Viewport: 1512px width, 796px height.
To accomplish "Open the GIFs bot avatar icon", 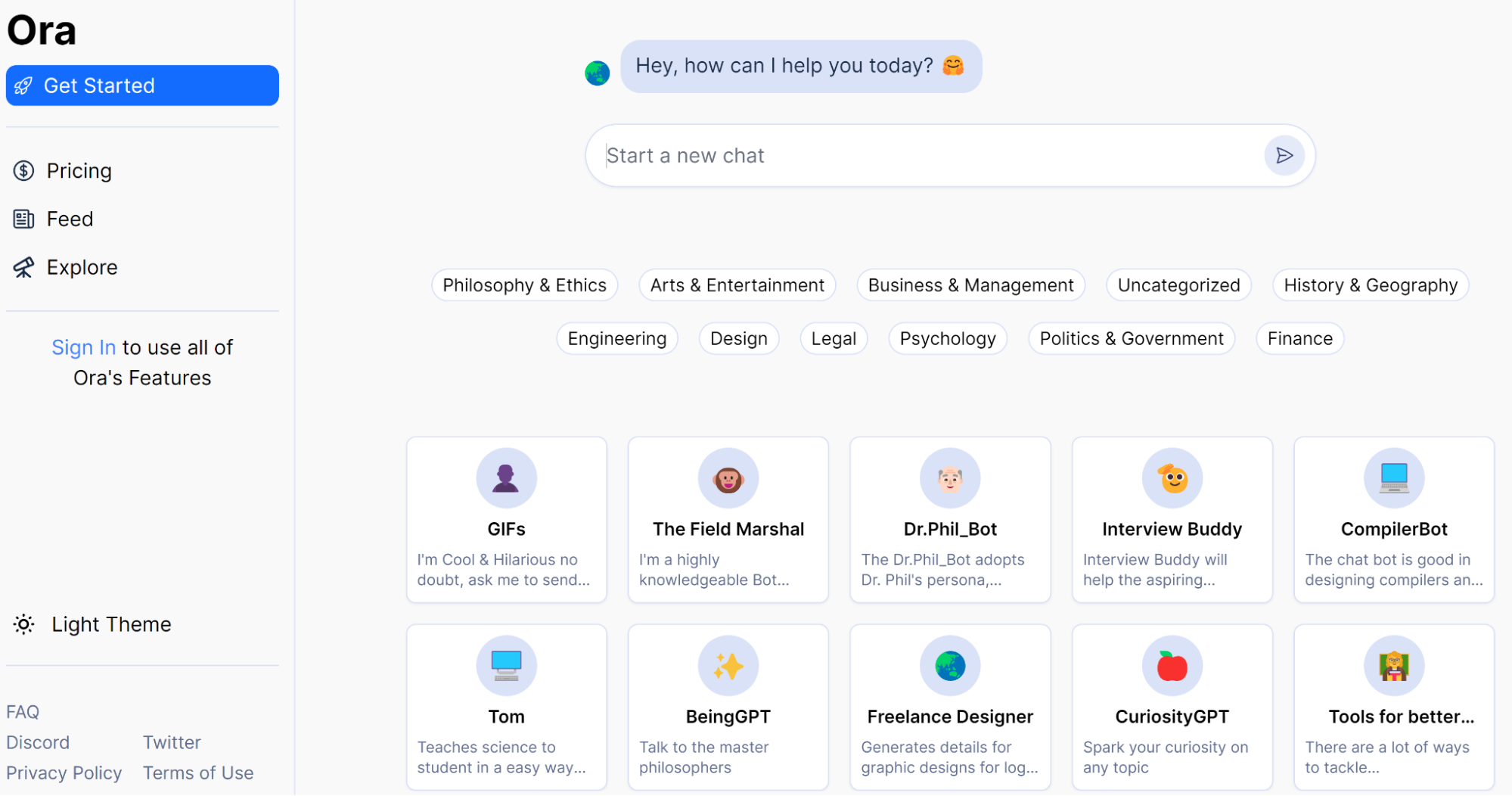I will (x=506, y=478).
